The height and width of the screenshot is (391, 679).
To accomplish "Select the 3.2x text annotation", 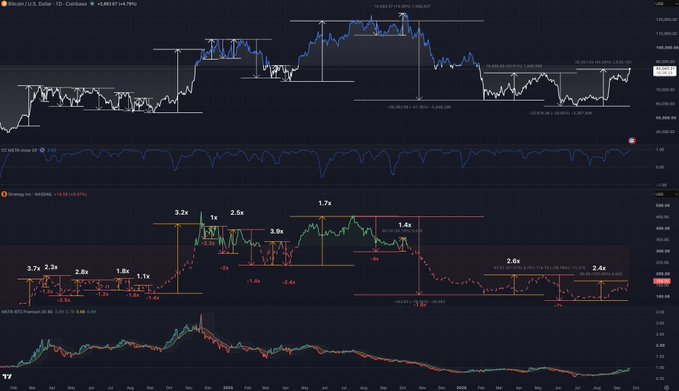I will (x=181, y=212).
